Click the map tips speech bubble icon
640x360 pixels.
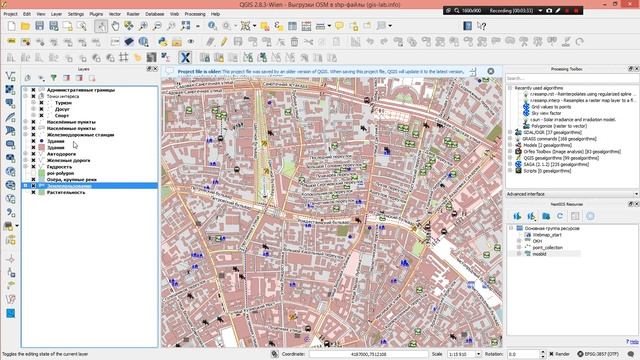pyautogui.click(x=339, y=26)
